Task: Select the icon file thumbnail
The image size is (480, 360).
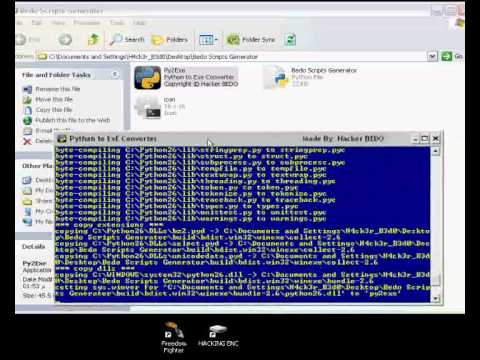Action: click(147, 107)
